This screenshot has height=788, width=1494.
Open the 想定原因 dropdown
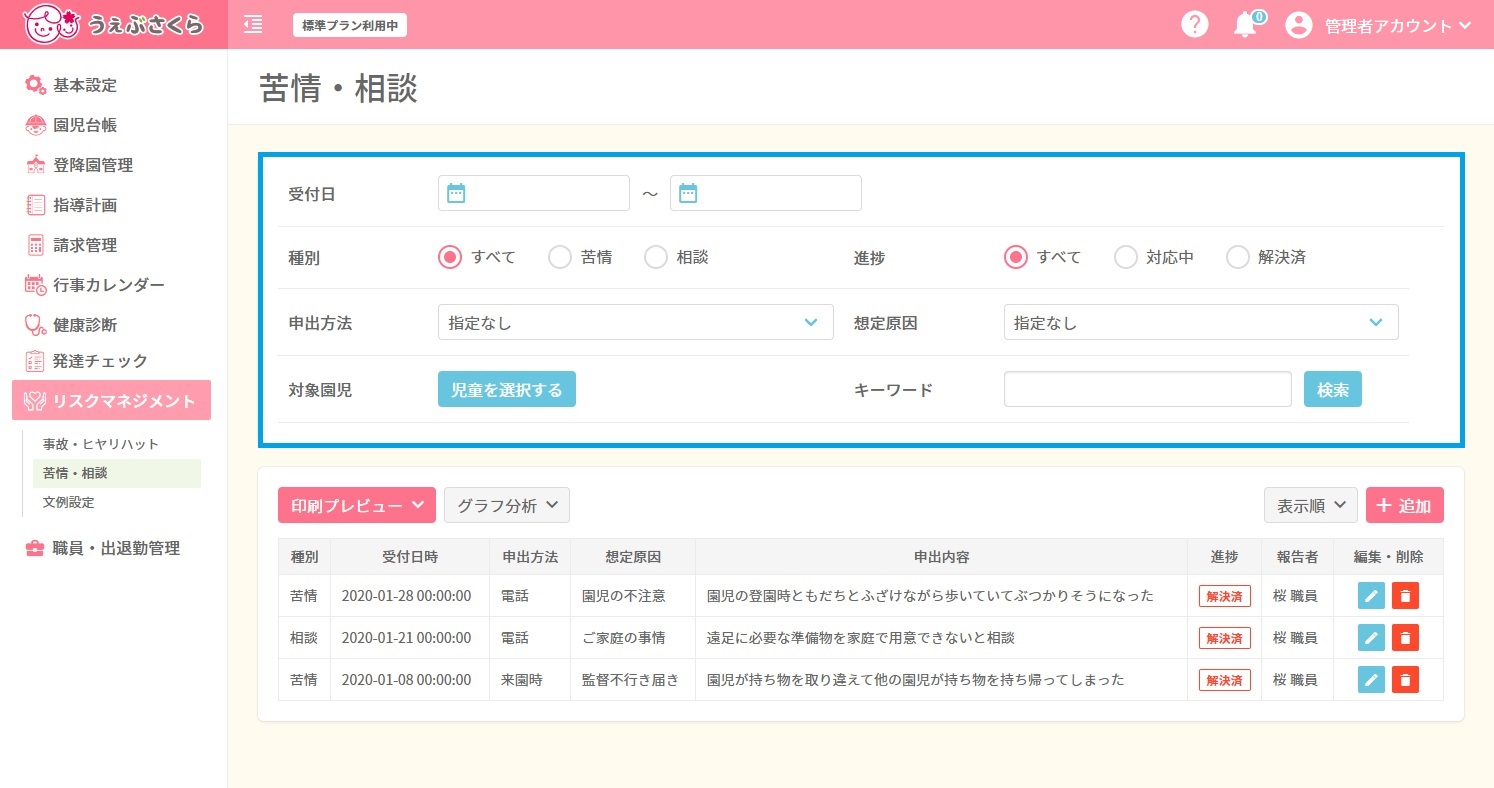(1201, 322)
